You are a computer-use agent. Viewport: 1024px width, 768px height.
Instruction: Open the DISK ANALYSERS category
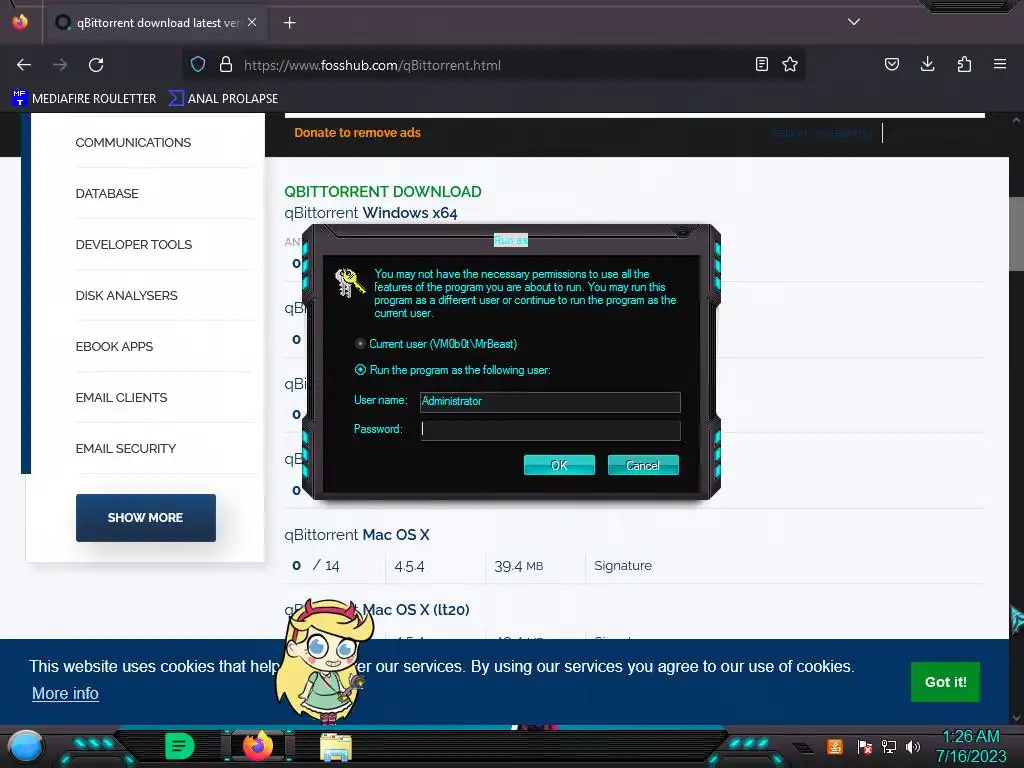(127, 295)
